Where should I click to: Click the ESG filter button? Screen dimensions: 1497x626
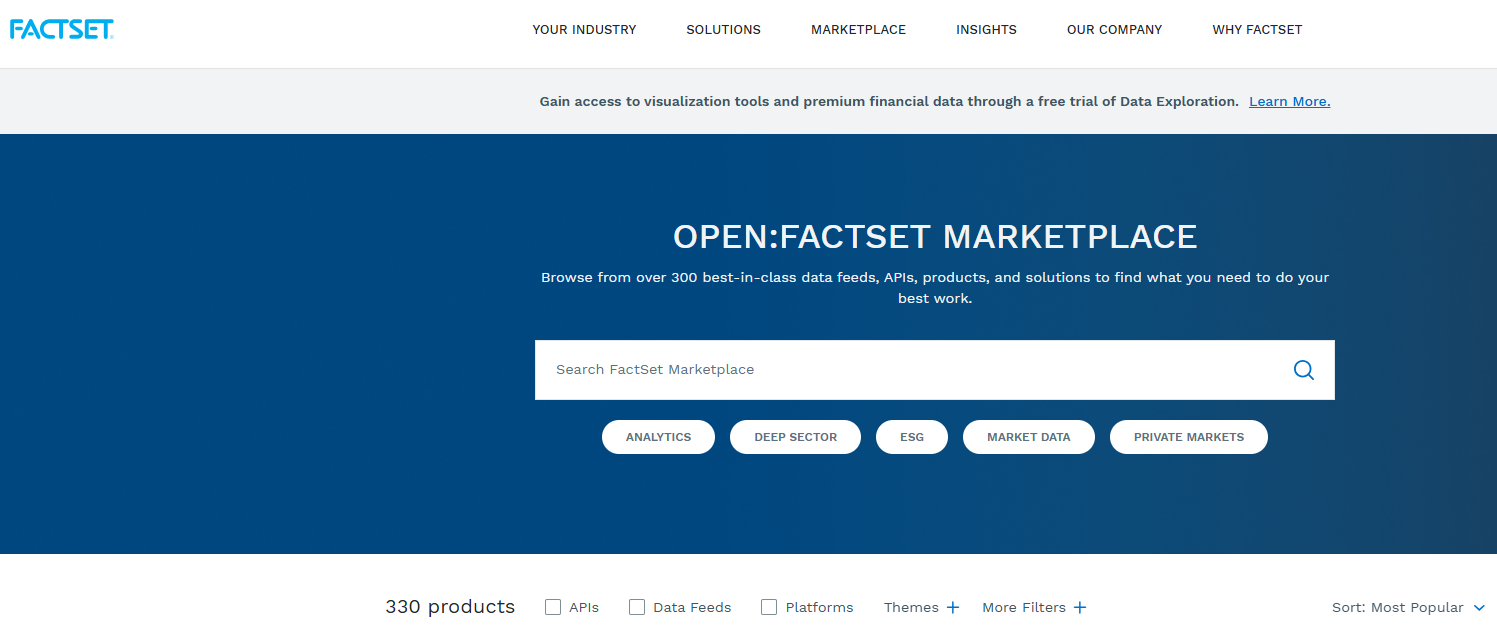coord(911,437)
